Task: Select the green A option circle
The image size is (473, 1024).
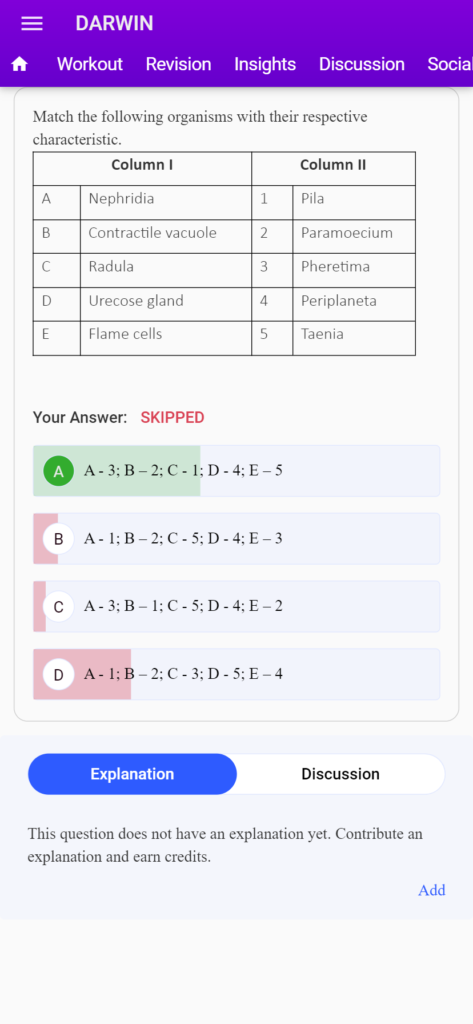Action: click(59, 471)
